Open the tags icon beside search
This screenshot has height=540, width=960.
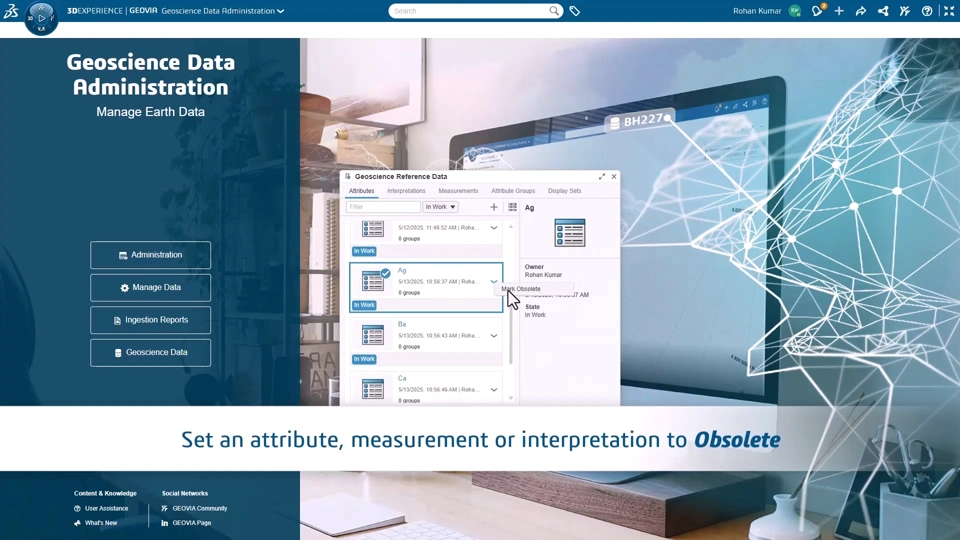point(574,11)
